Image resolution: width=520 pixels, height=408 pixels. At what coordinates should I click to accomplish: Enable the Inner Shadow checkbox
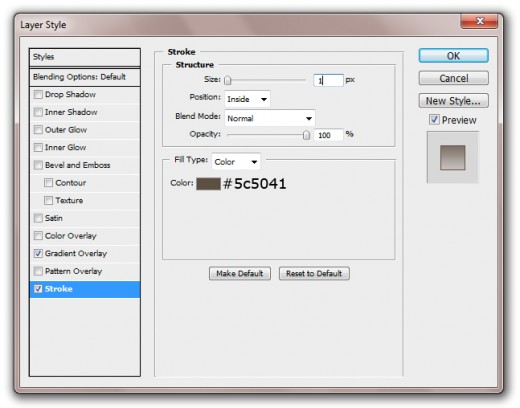click(38, 112)
